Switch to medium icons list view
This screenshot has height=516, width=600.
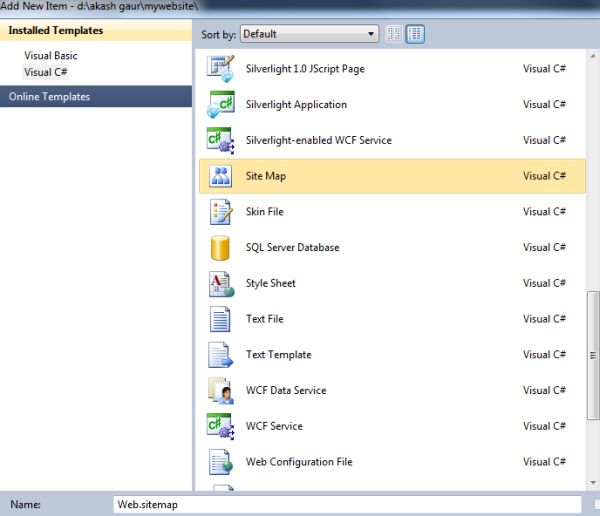[x=415, y=34]
